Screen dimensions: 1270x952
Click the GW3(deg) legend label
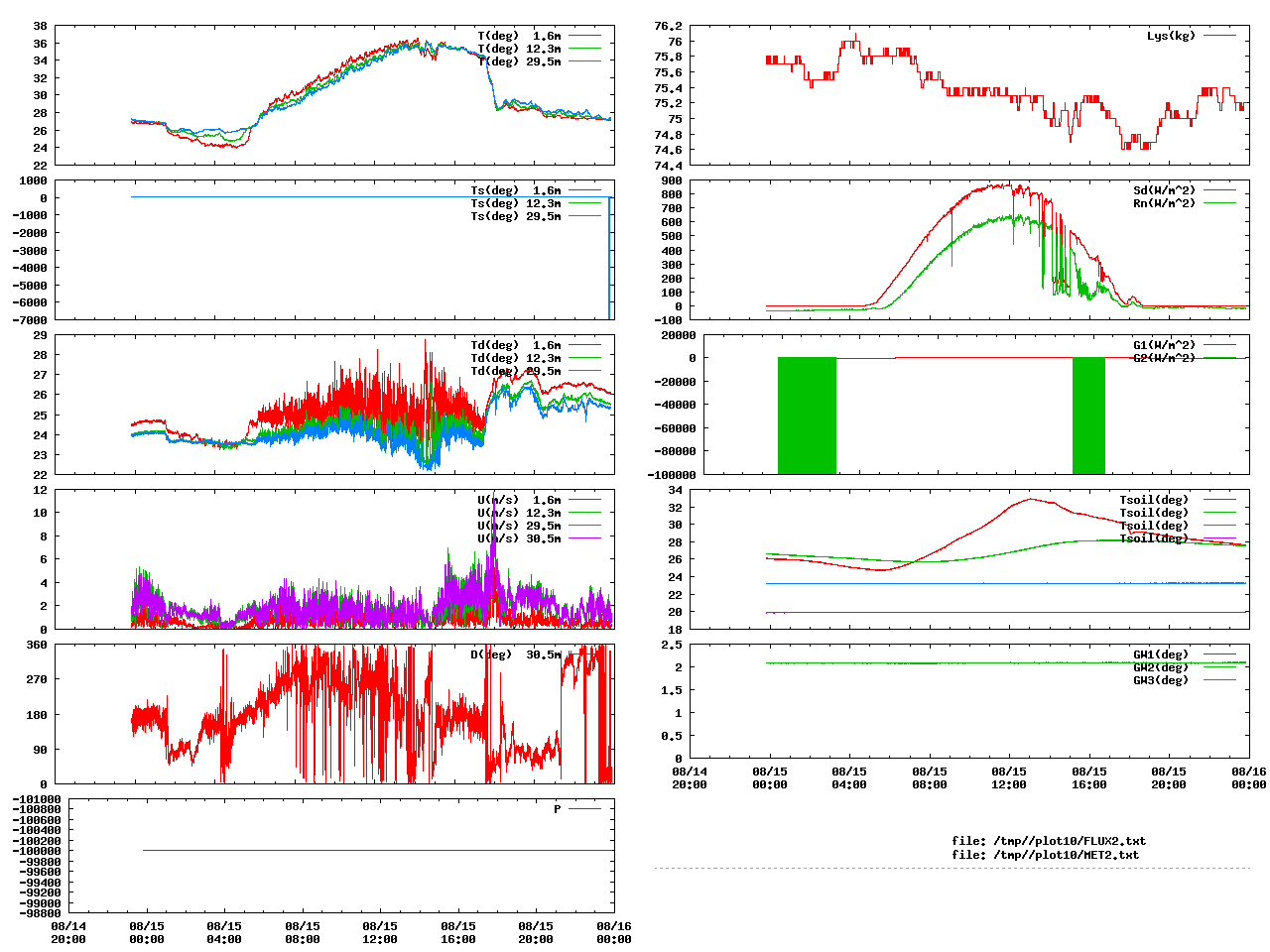(x=1160, y=680)
